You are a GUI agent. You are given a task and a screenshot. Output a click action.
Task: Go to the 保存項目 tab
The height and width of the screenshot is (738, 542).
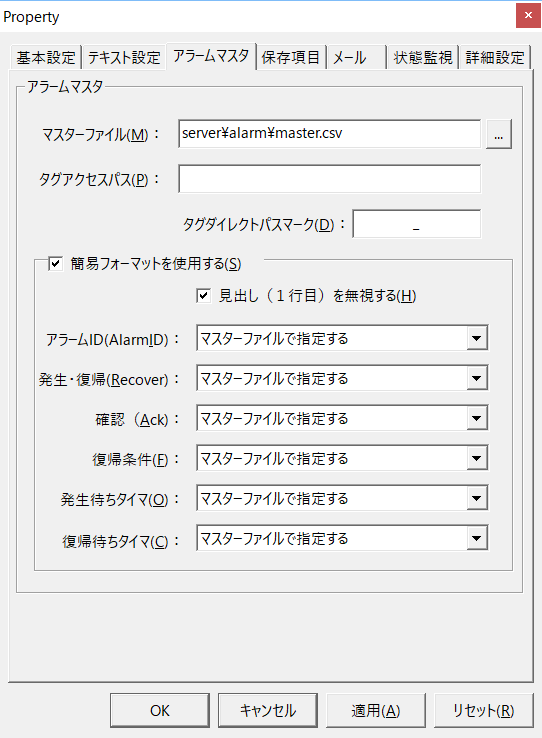tap(291, 57)
